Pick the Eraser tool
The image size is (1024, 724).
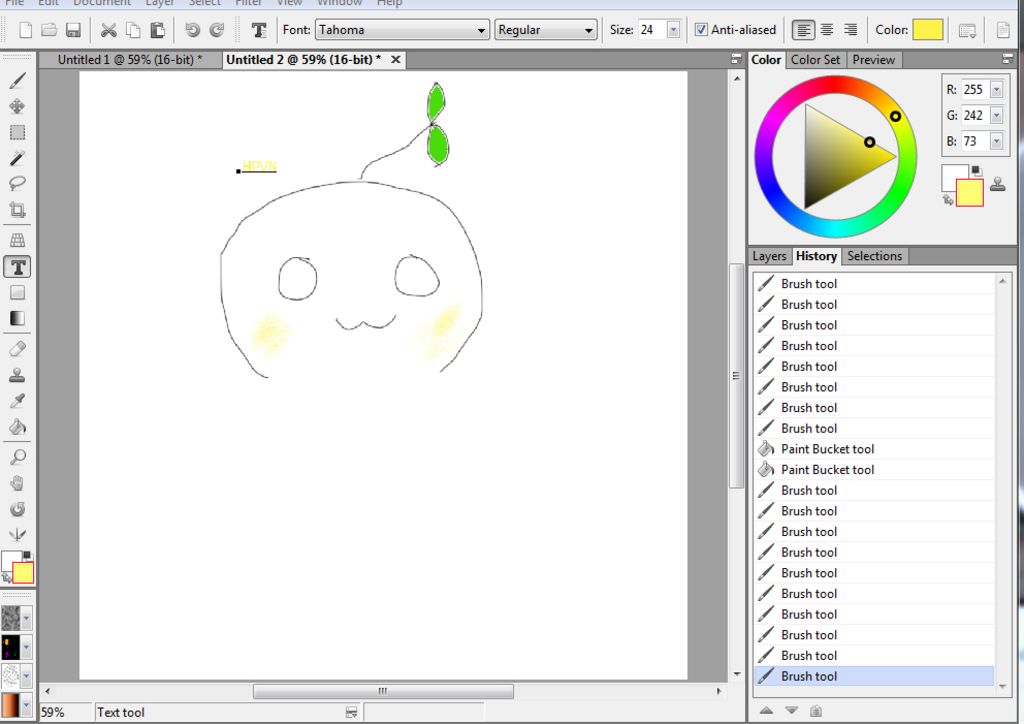[x=18, y=349]
